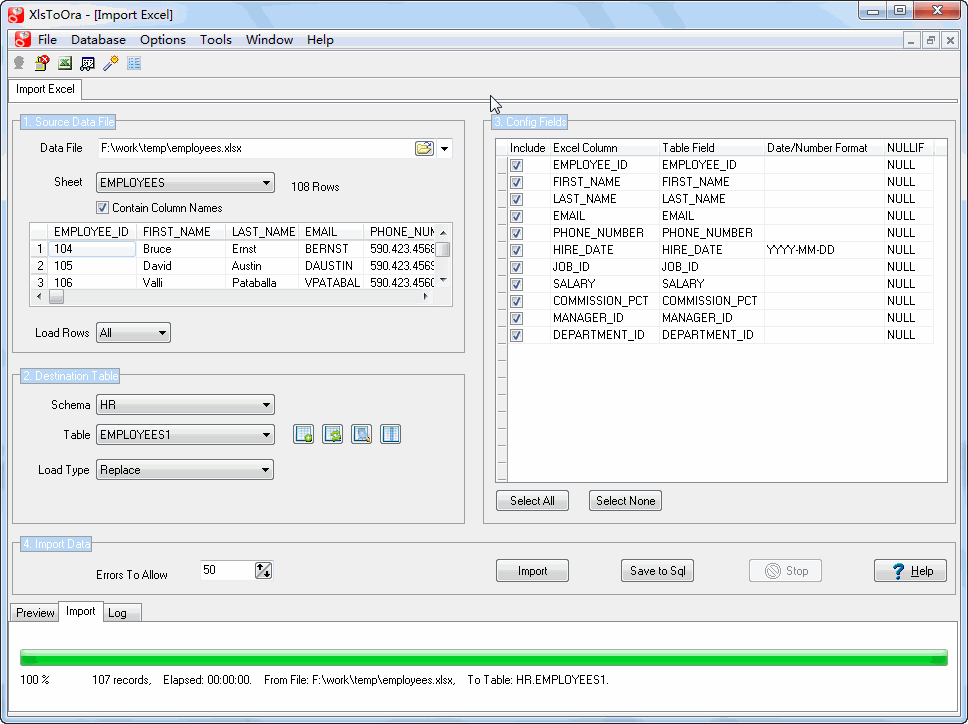Uncheck Include for HIRE_DATE row
Screen dimensions: 968x724
[x=517, y=250]
